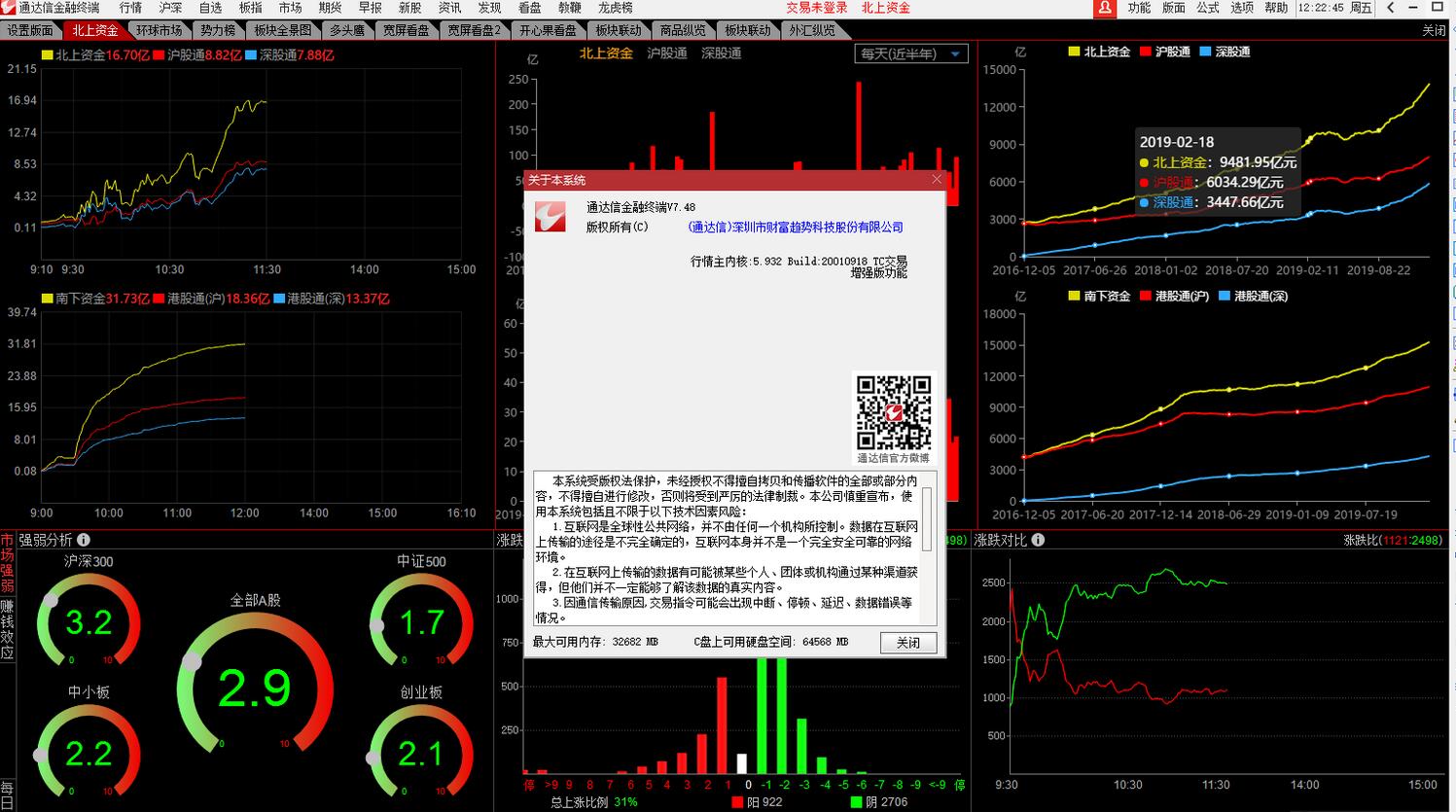The height and width of the screenshot is (812, 1456).
Task: Switch to the 设置版面 tab
Action: pyautogui.click(x=30, y=30)
